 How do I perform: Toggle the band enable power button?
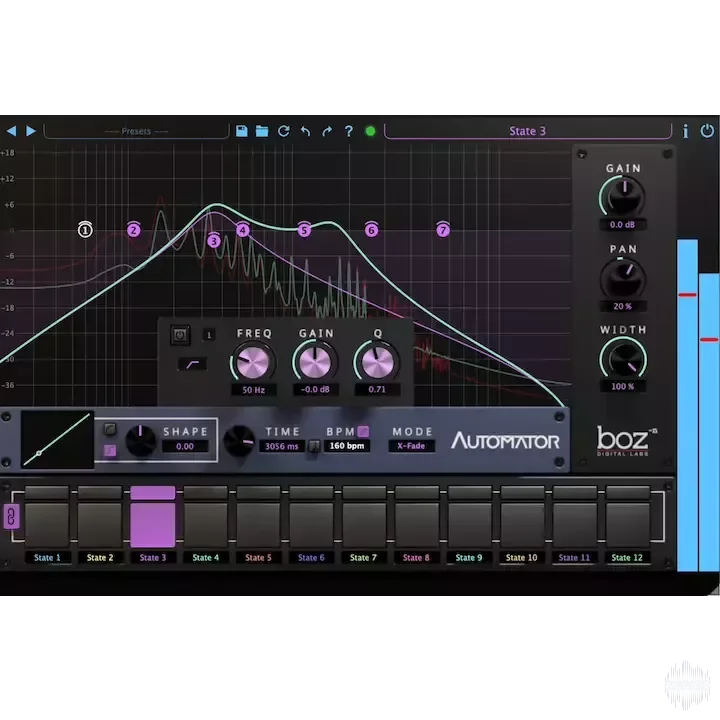pos(180,335)
